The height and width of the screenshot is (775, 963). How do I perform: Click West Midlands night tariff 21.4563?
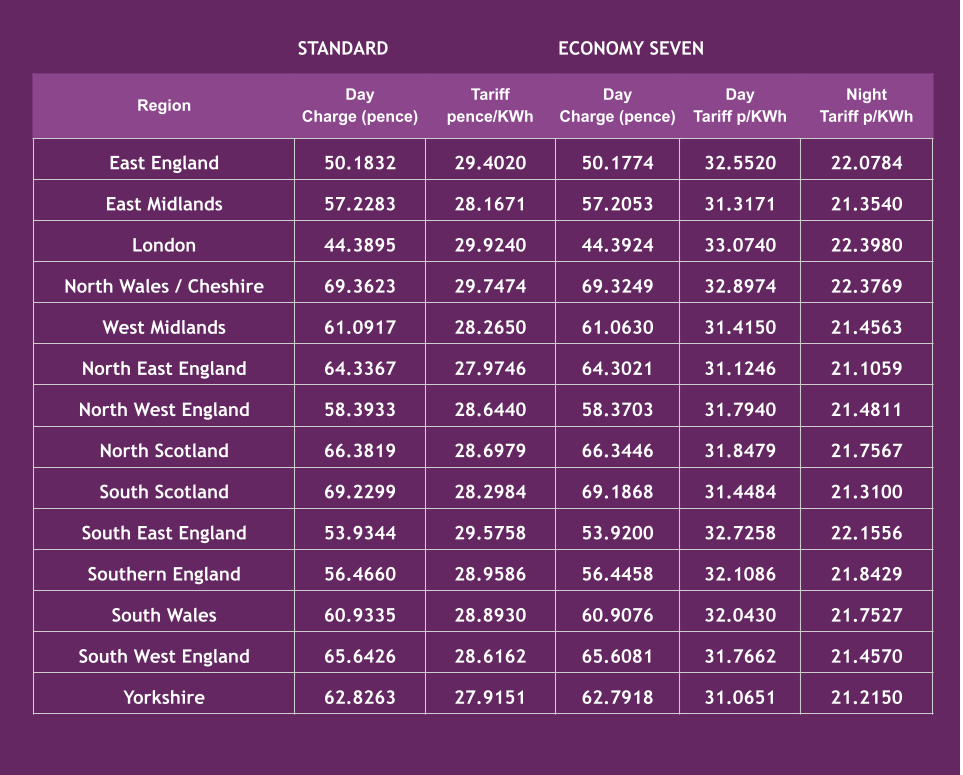[866, 327]
